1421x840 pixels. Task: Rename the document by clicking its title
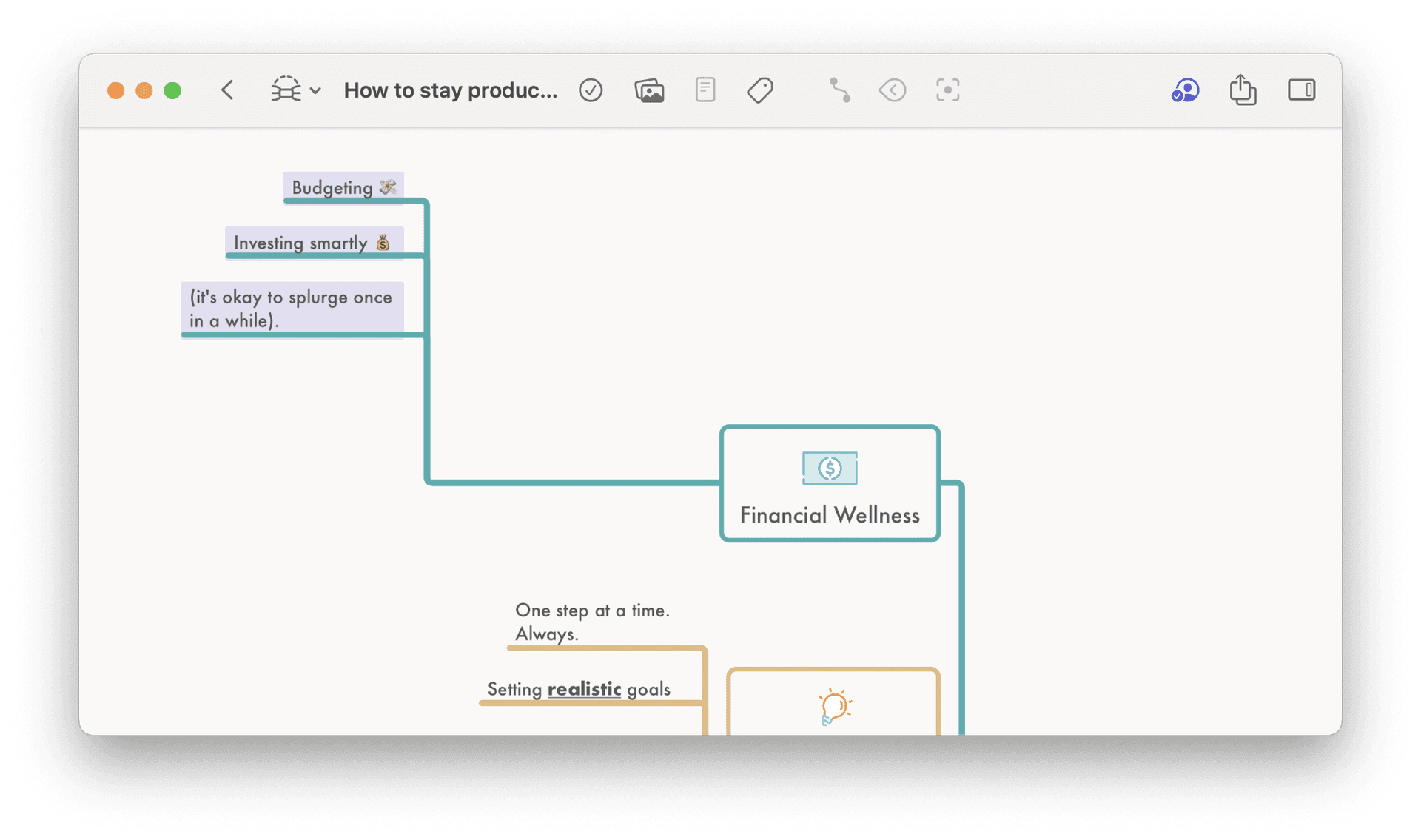pyautogui.click(x=450, y=90)
